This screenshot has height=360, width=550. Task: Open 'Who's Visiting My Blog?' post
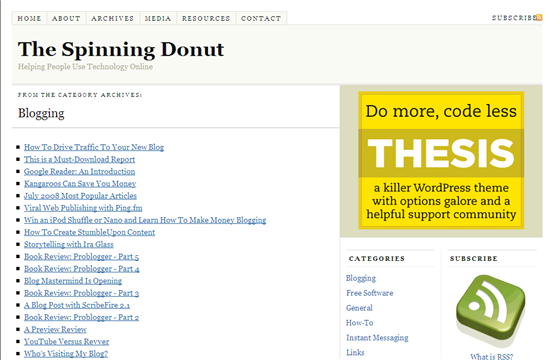tap(66, 353)
